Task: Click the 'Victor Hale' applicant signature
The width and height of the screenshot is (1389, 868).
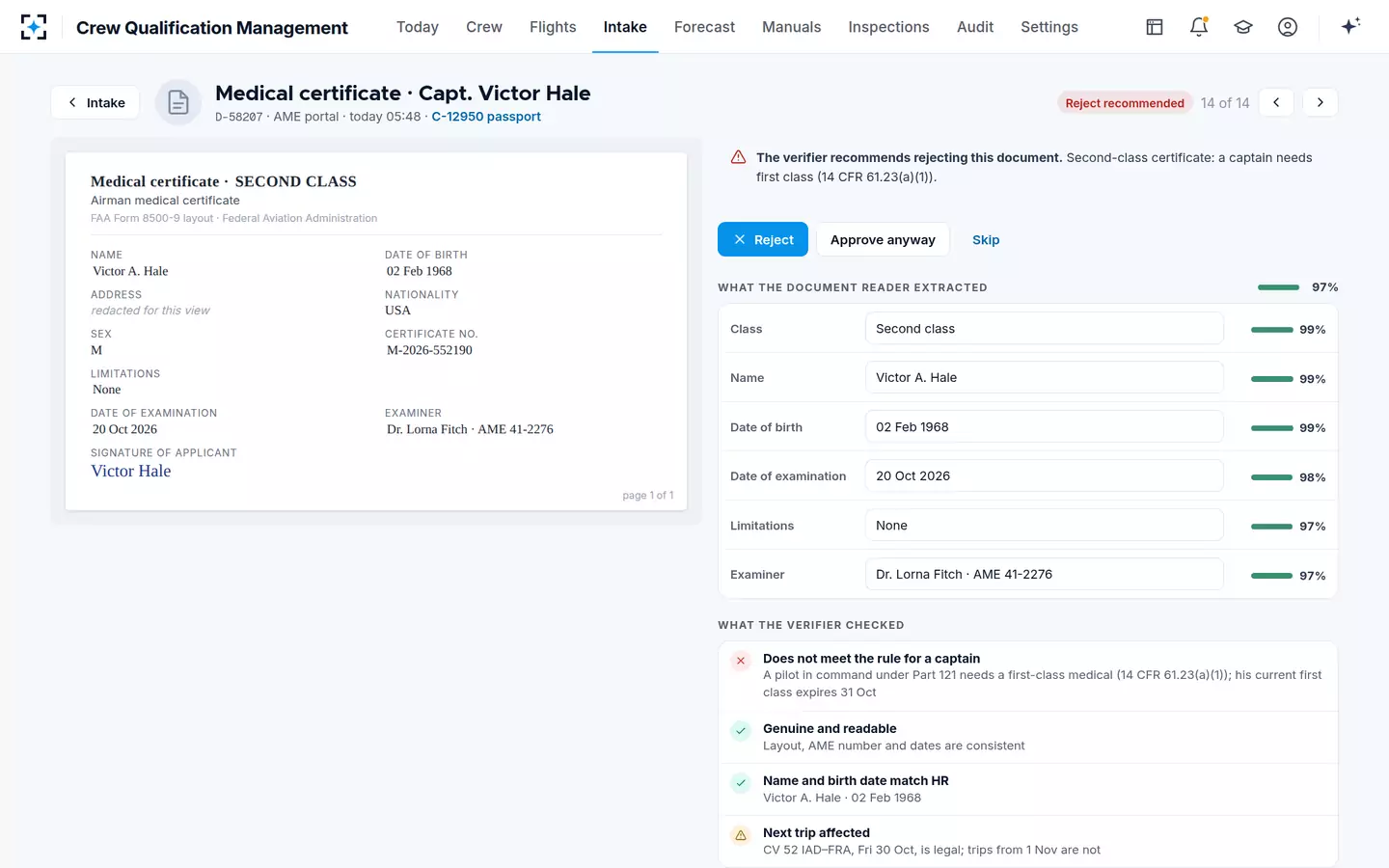Action: [x=131, y=471]
